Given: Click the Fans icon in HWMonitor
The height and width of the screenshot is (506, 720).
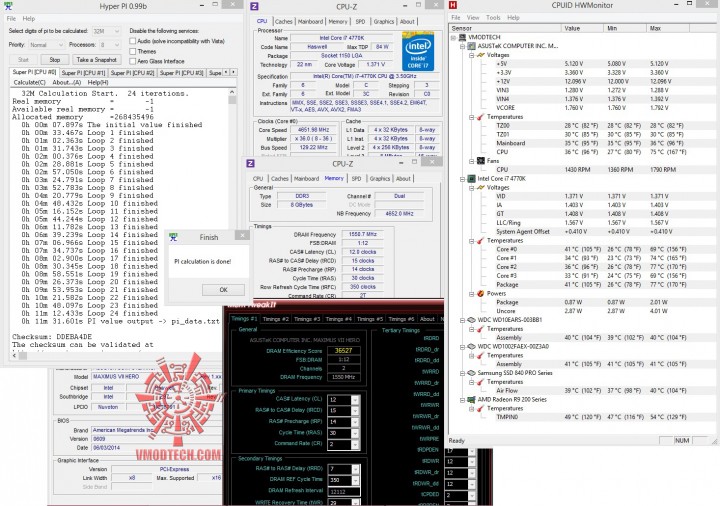Looking at the screenshot, I should pyautogui.click(x=481, y=161).
